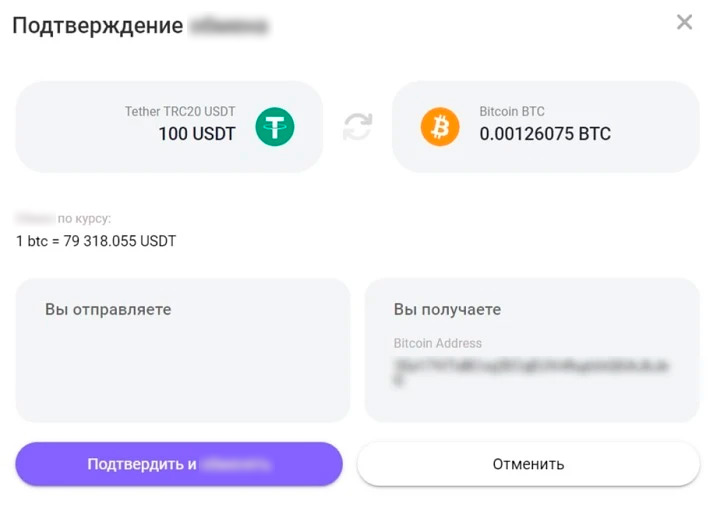717x515 pixels.
Task: Click the "Вы получаете" heading
Action: (x=447, y=310)
